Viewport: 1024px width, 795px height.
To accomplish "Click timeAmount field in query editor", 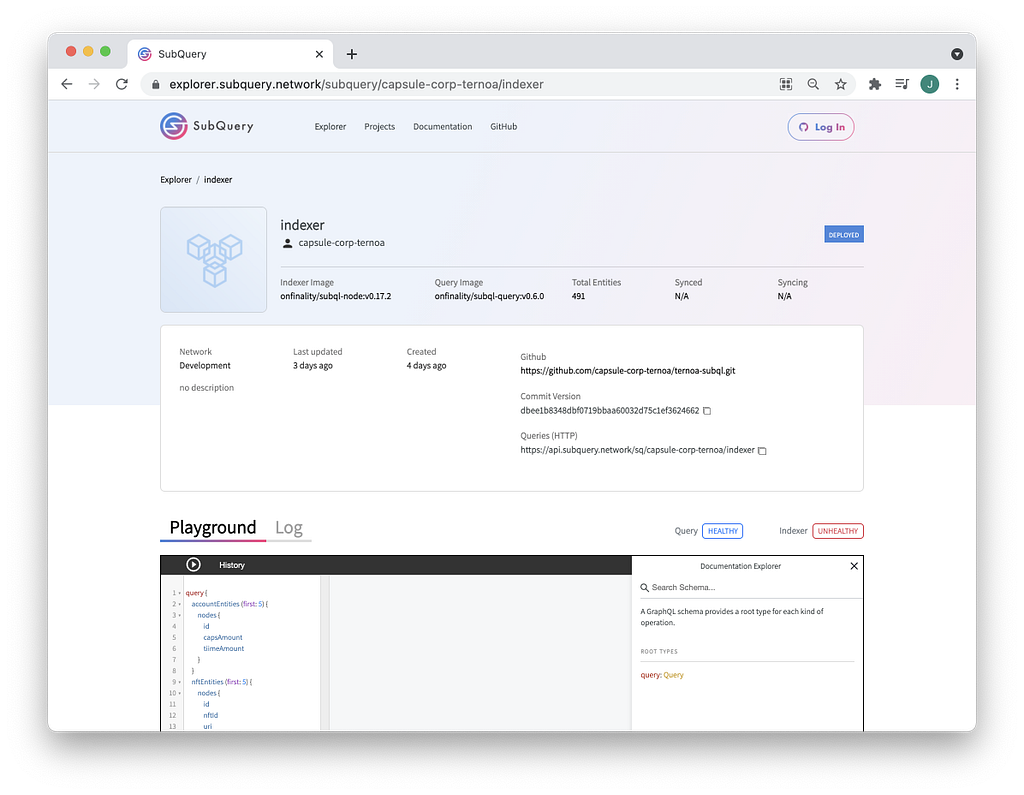I will [223, 649].
